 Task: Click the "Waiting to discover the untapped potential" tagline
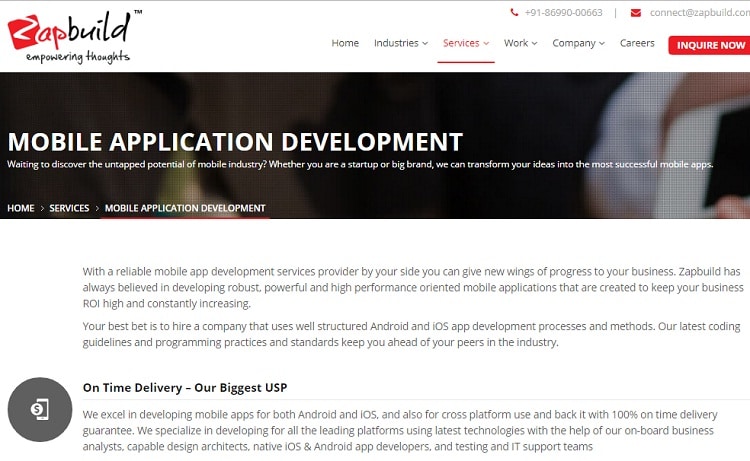coord(360,165)
